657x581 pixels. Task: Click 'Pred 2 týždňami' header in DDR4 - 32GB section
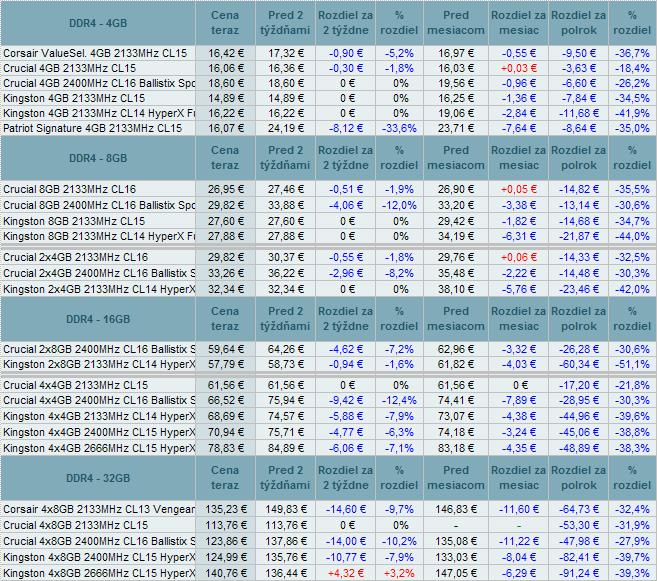(x=285, y=478)
